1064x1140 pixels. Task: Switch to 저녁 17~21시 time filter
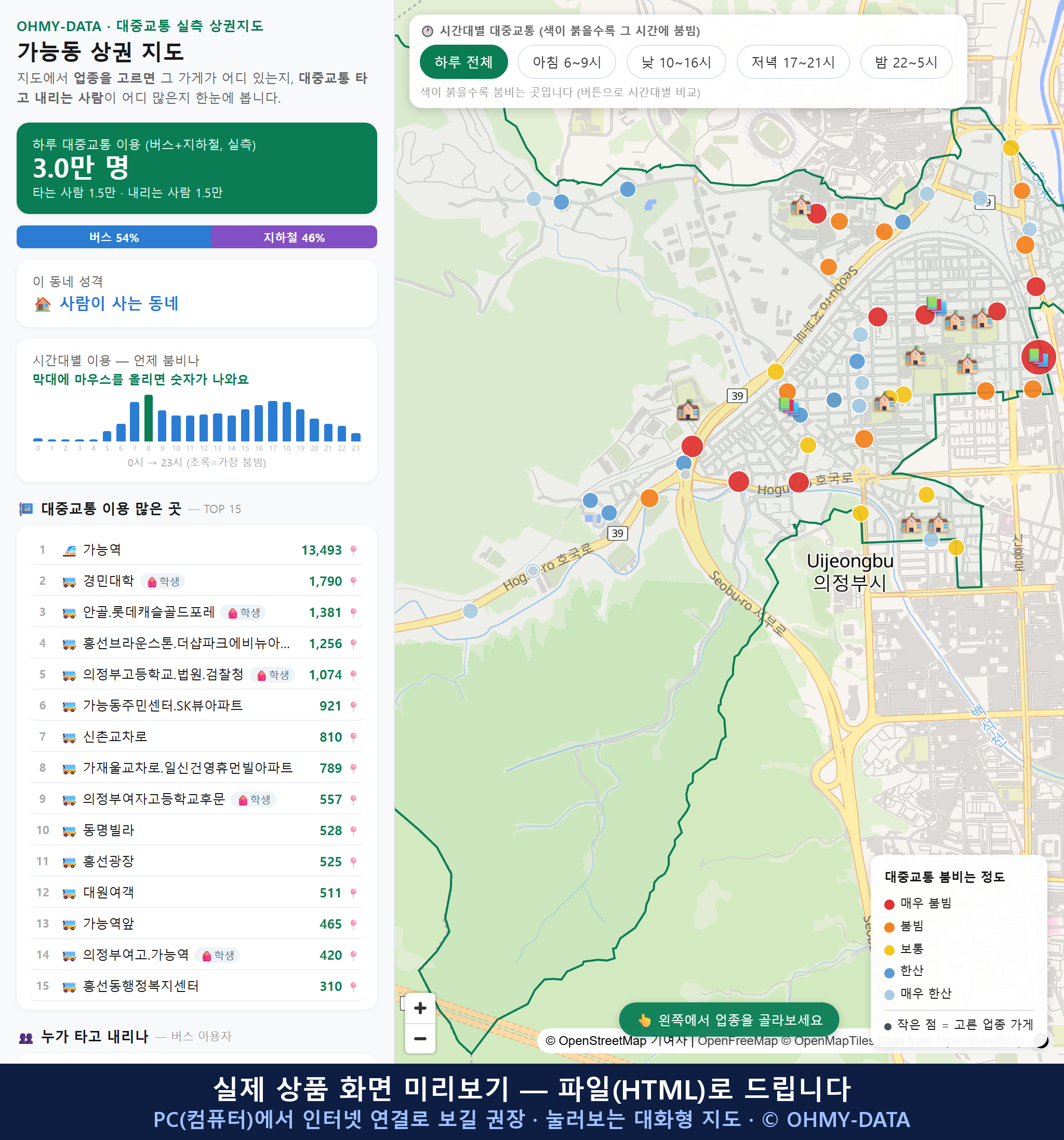(x=793, y=62)
